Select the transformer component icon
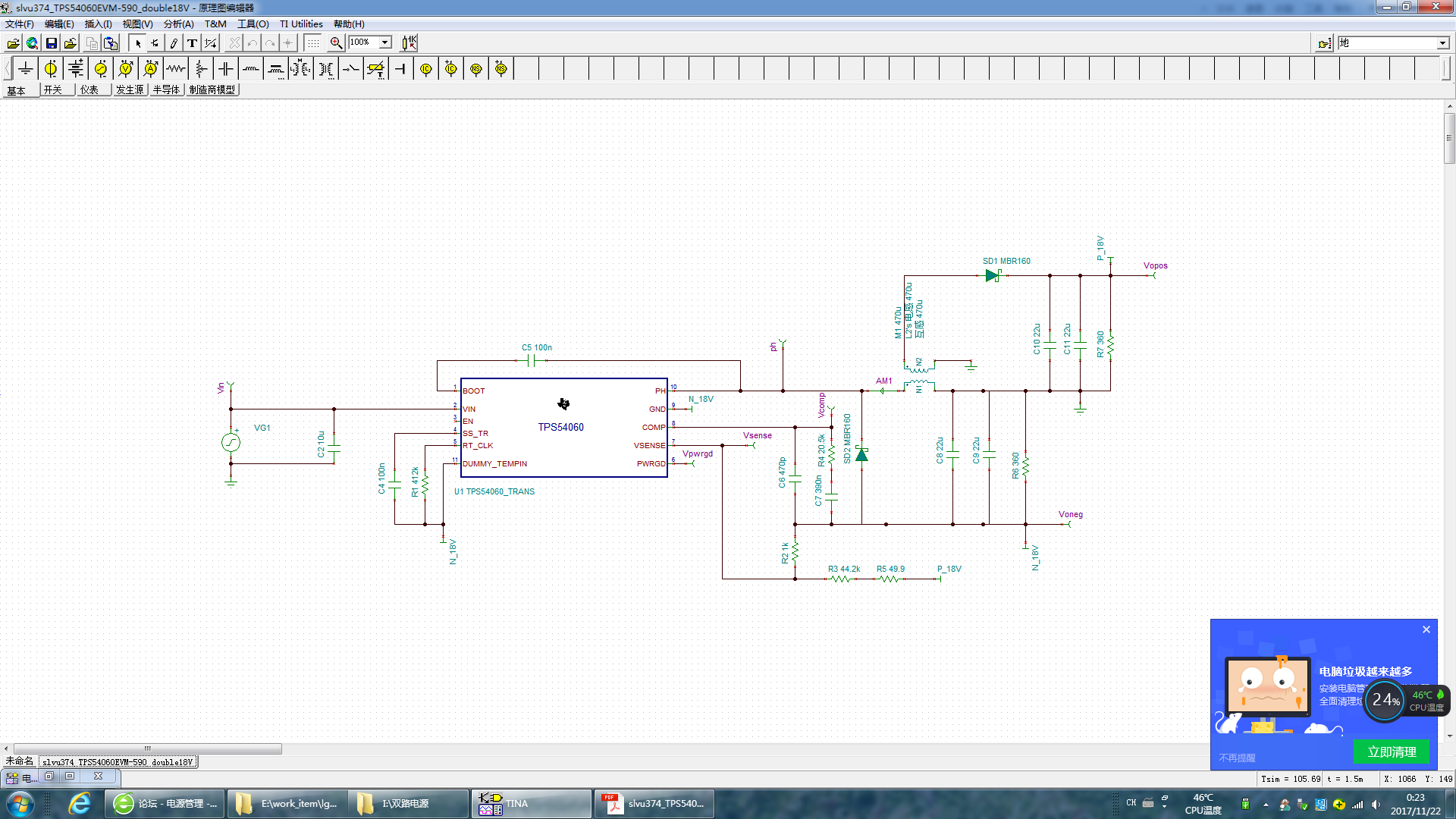This screenshot has width=1456, height=819. click(326, 69)
